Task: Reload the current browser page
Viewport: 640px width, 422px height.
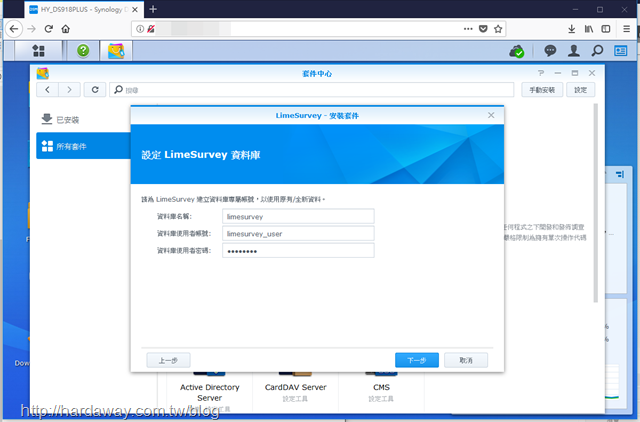Action: pyautogui.click(x=49, y=29)
